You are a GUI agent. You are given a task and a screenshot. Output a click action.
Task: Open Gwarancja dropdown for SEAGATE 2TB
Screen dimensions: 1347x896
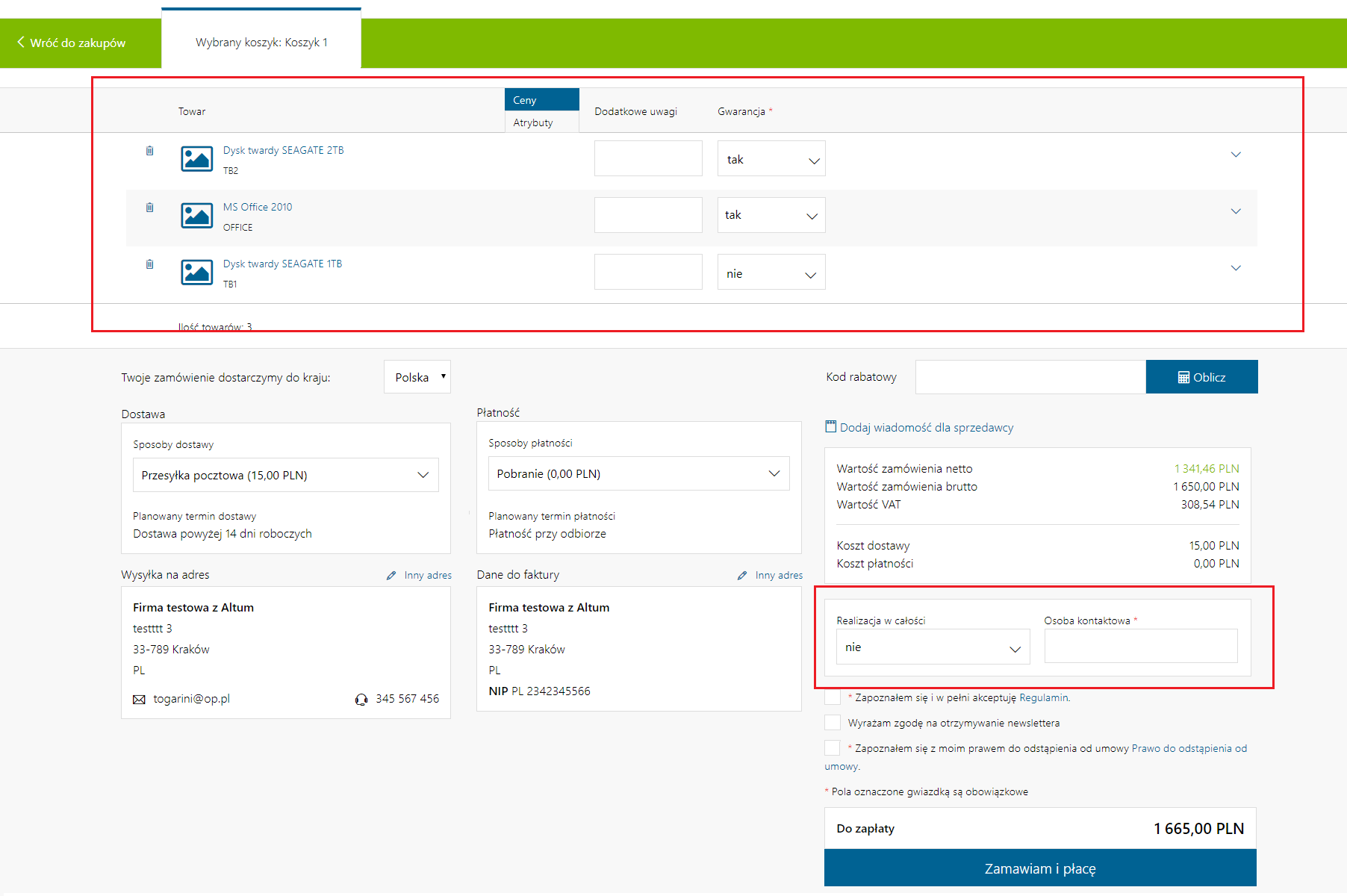point(771,159)
